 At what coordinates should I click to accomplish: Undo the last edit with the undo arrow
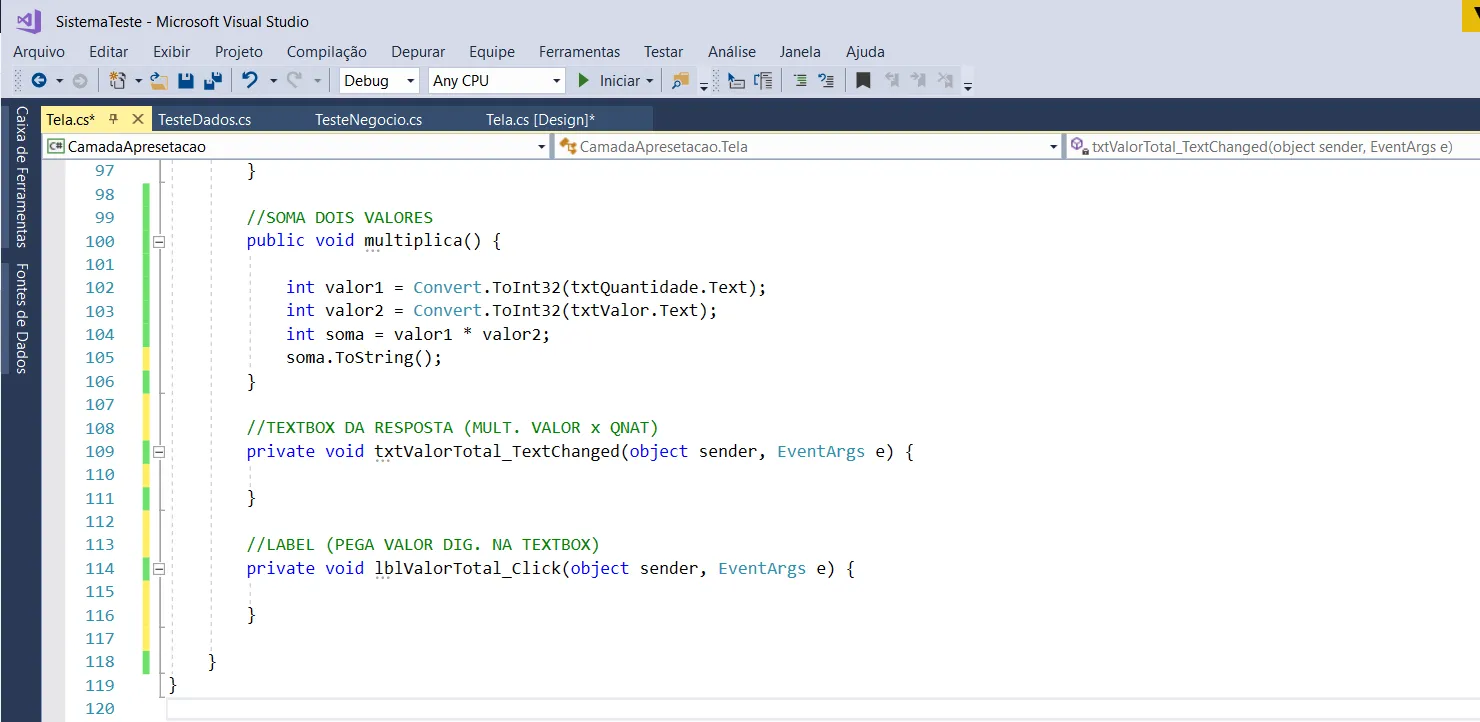[x=250, y=81]
